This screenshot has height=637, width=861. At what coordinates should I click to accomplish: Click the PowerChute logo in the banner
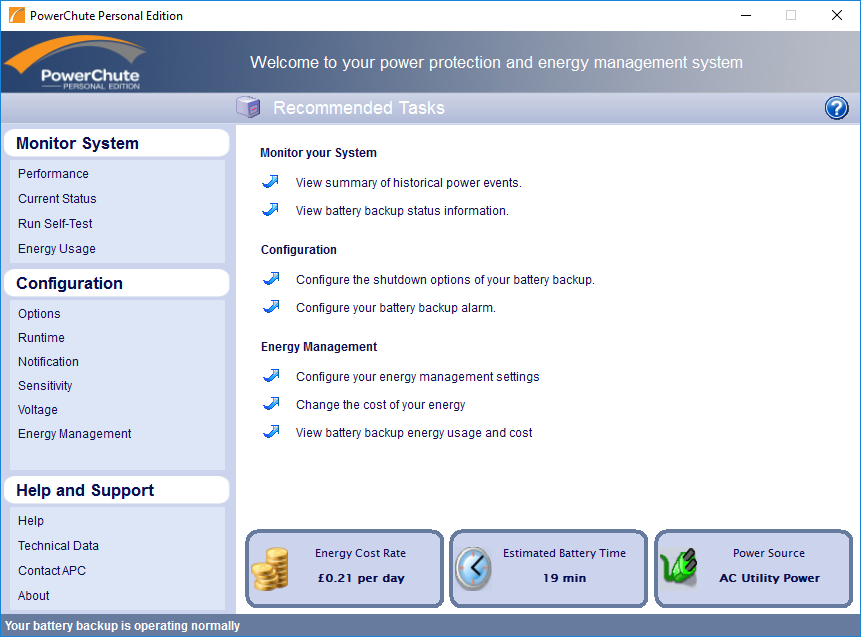[75, 62]
